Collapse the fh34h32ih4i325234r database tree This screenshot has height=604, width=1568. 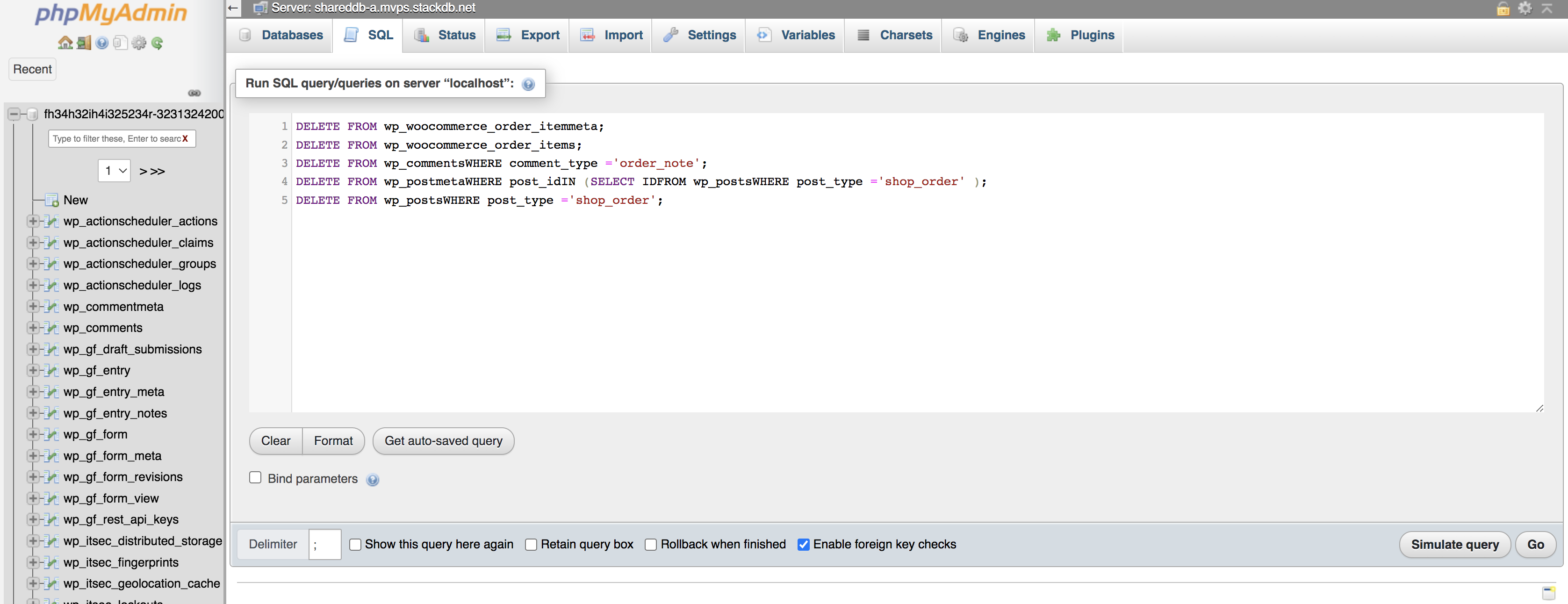(14, 114)
